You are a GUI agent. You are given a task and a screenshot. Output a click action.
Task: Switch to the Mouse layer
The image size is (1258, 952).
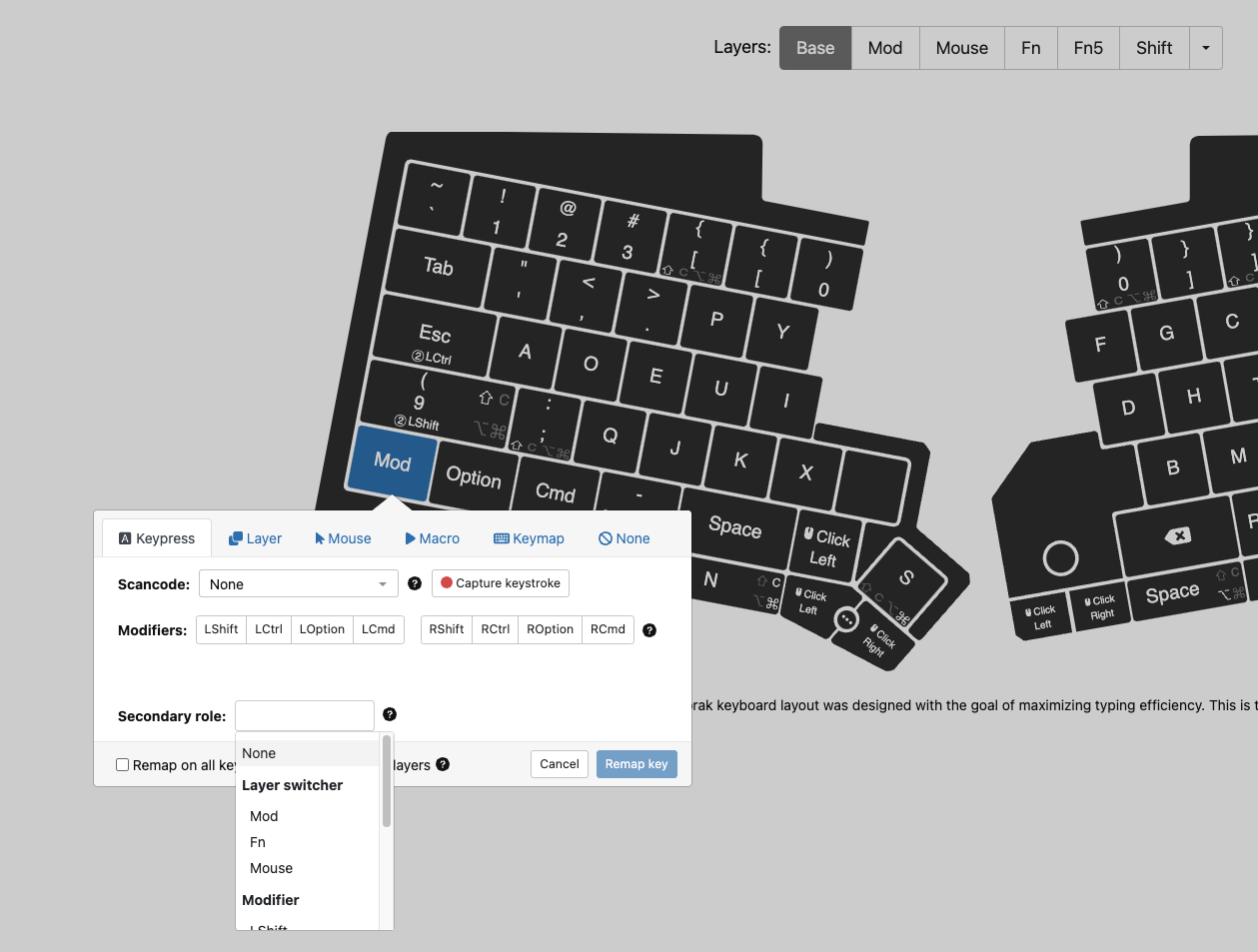(x=960, y=47)
